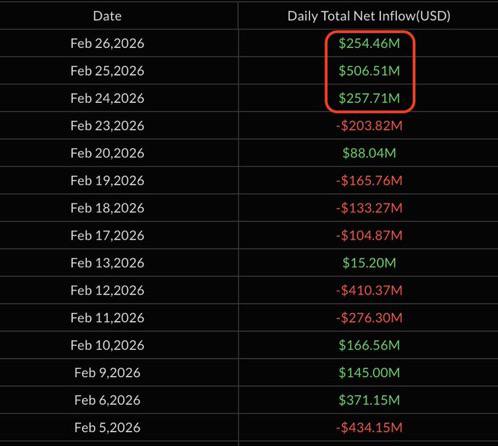
Task: Click the -$133.27M outflow value
Action: 369,208
